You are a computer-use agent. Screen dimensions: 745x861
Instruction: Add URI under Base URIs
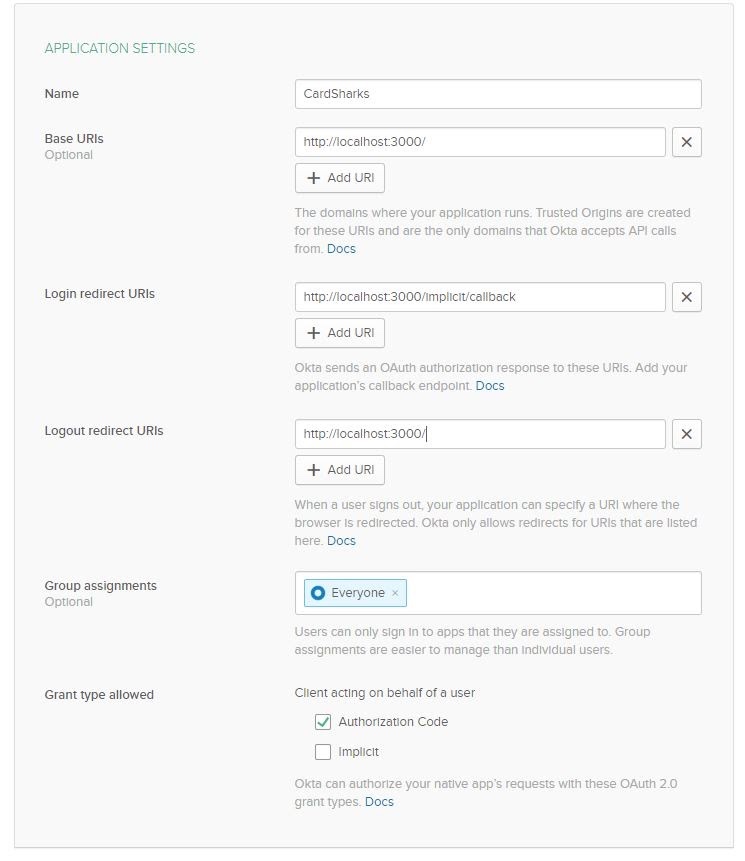pyautogui.click(x=340, y=178)
